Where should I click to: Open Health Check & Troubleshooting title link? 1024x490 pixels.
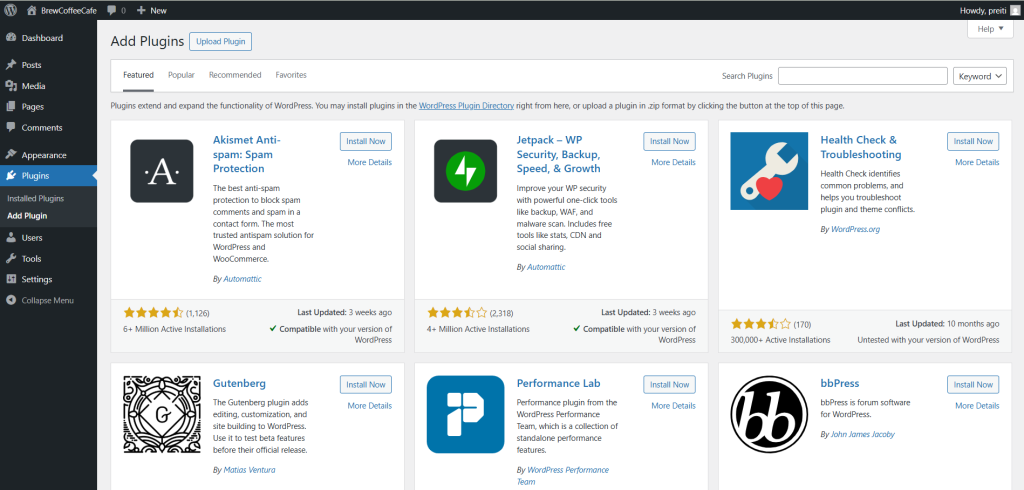tap(861, 147)
